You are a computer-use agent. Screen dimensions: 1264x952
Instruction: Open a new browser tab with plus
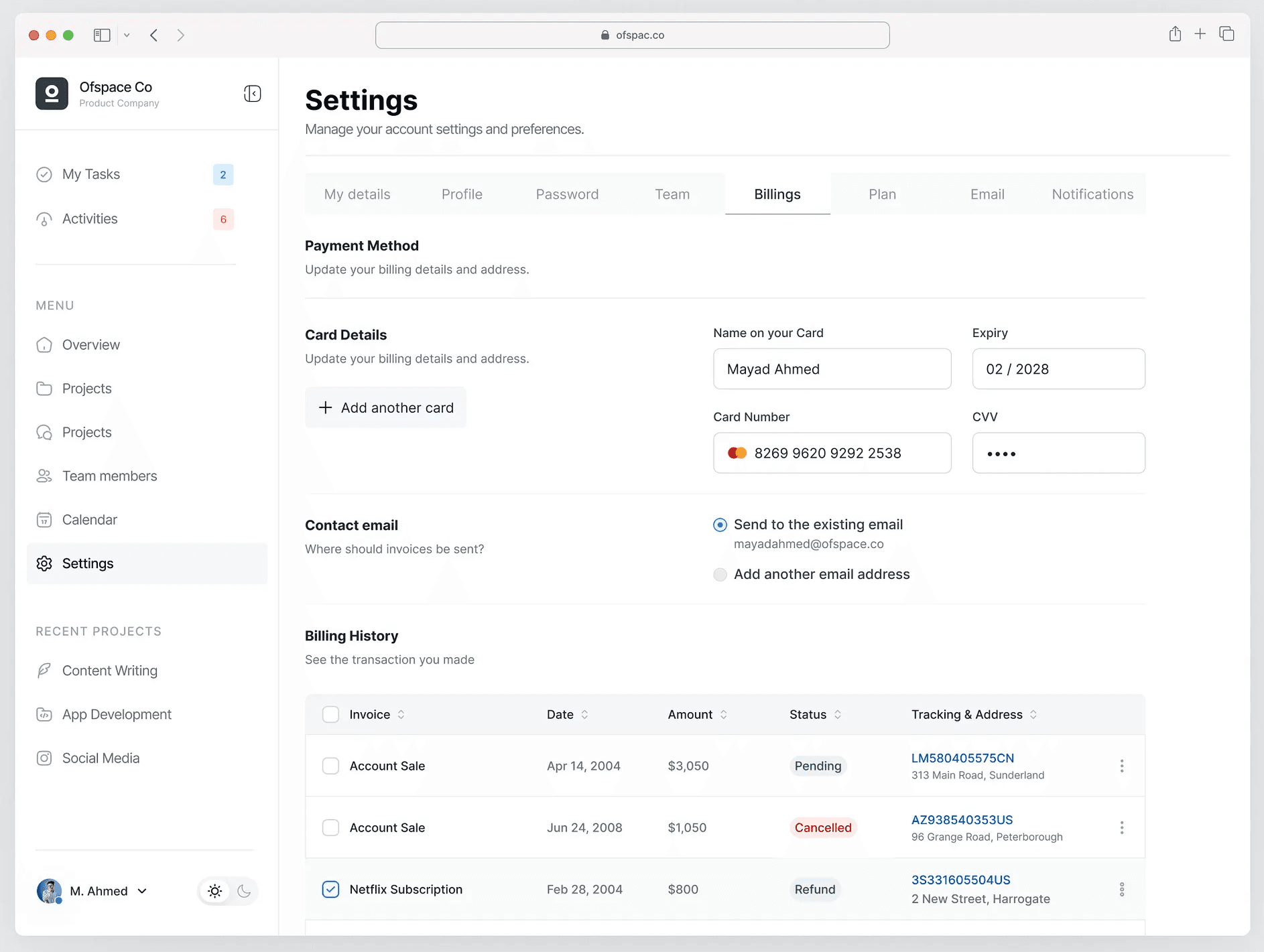coord(1200,33)
